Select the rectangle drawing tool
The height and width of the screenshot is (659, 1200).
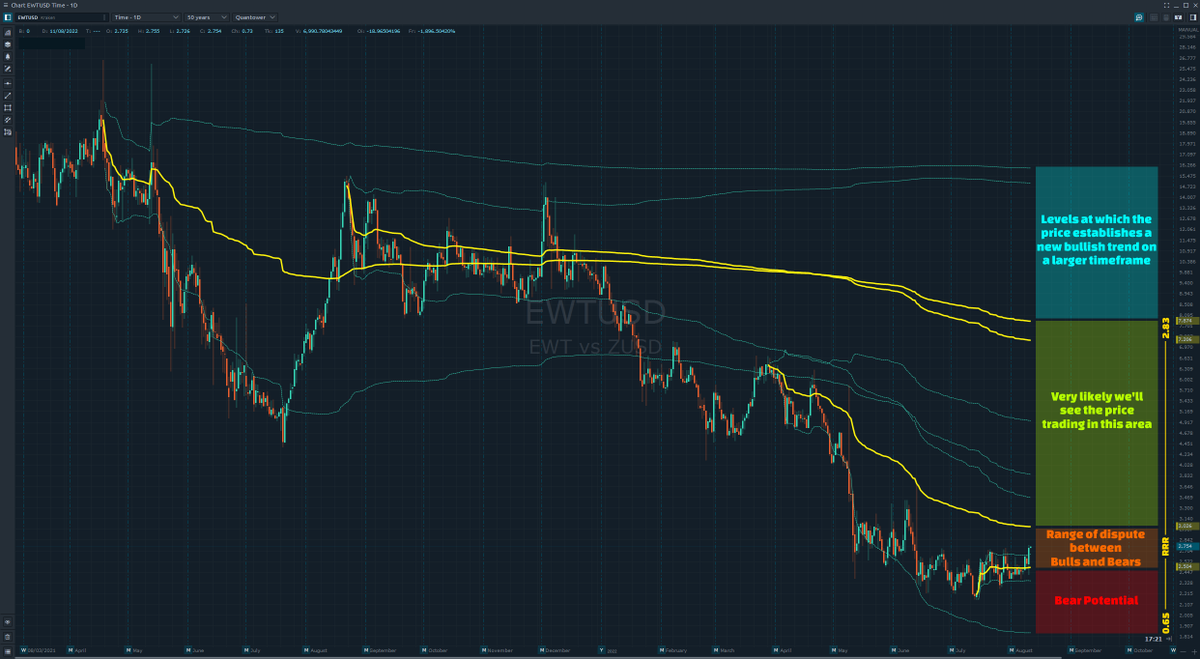(x=8, y=107)
